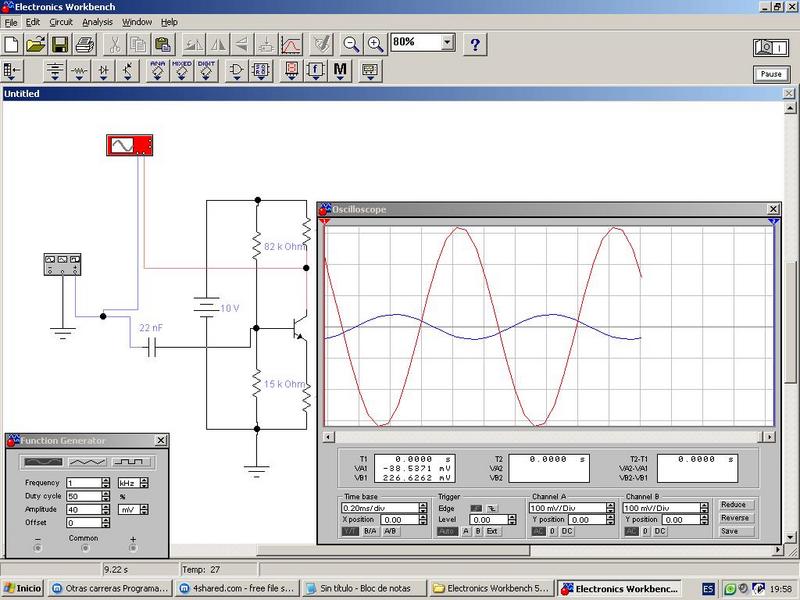Image resolution: width=800 pixels, height=600 pixels.
Task: Open the zoom percentage dropdown showing 80%
Action: click(447, 43)
